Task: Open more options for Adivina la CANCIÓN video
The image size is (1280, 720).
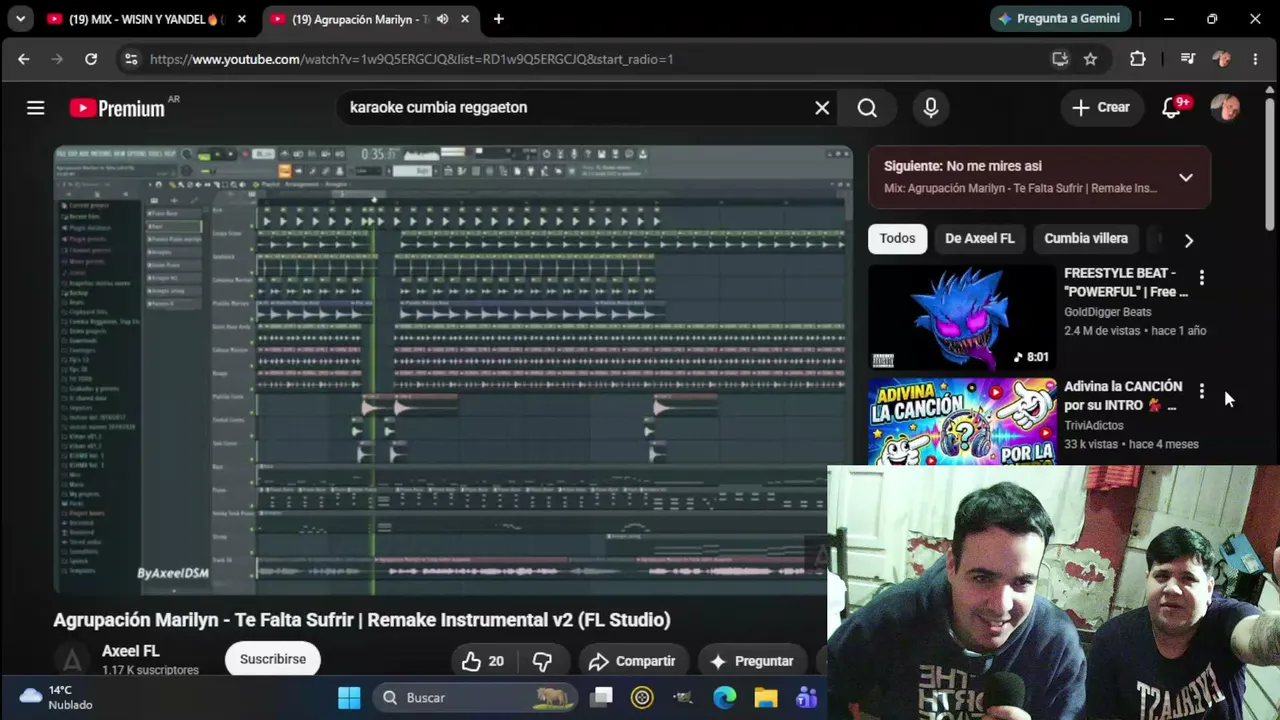Action: click(x=1202, y=392)
